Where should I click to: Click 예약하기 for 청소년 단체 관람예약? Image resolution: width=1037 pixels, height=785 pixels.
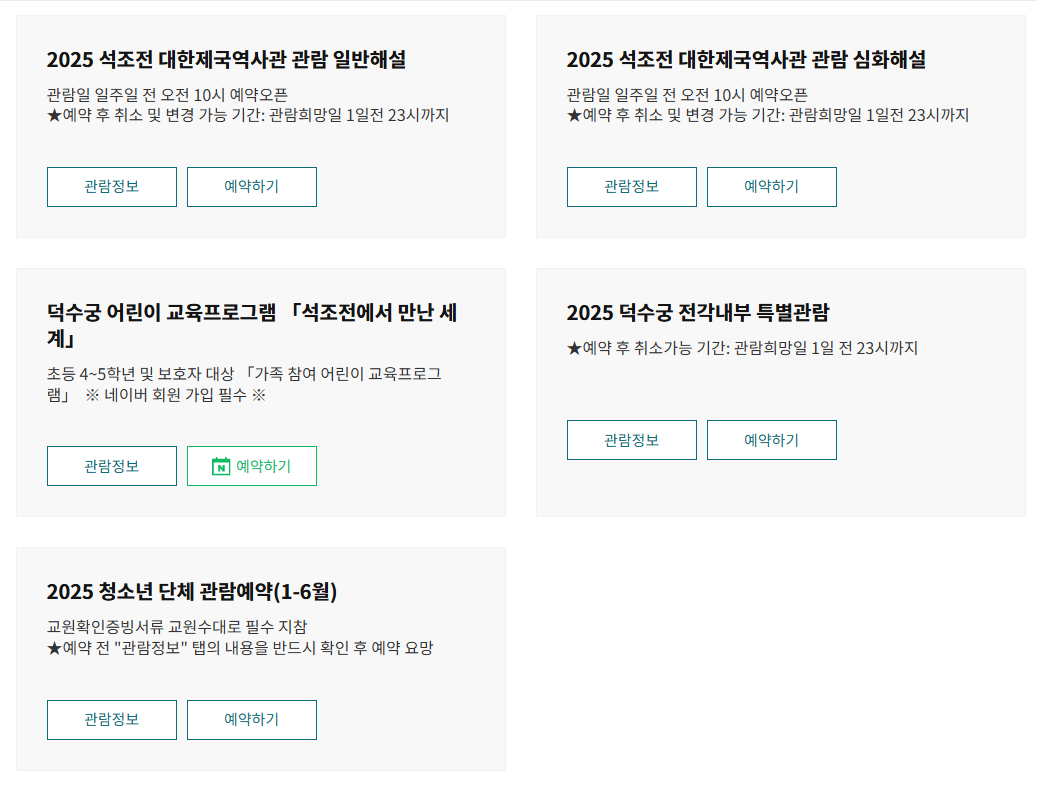tap(251, 719)
